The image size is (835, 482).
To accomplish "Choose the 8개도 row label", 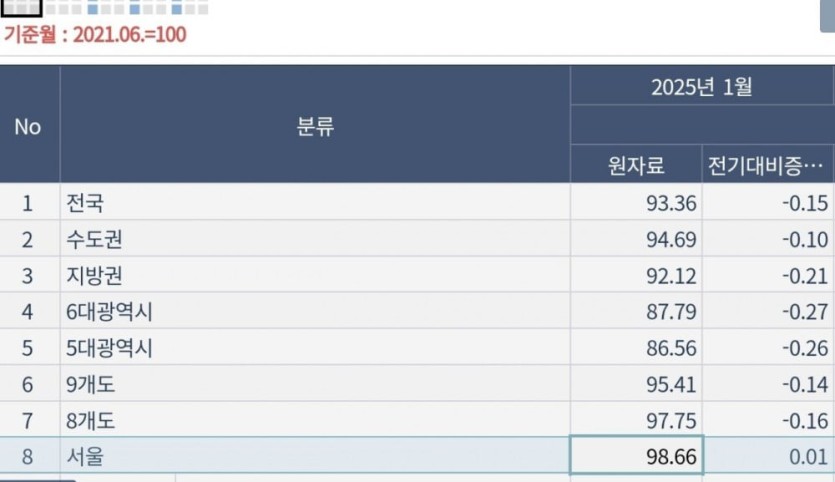I will [90, 421].
